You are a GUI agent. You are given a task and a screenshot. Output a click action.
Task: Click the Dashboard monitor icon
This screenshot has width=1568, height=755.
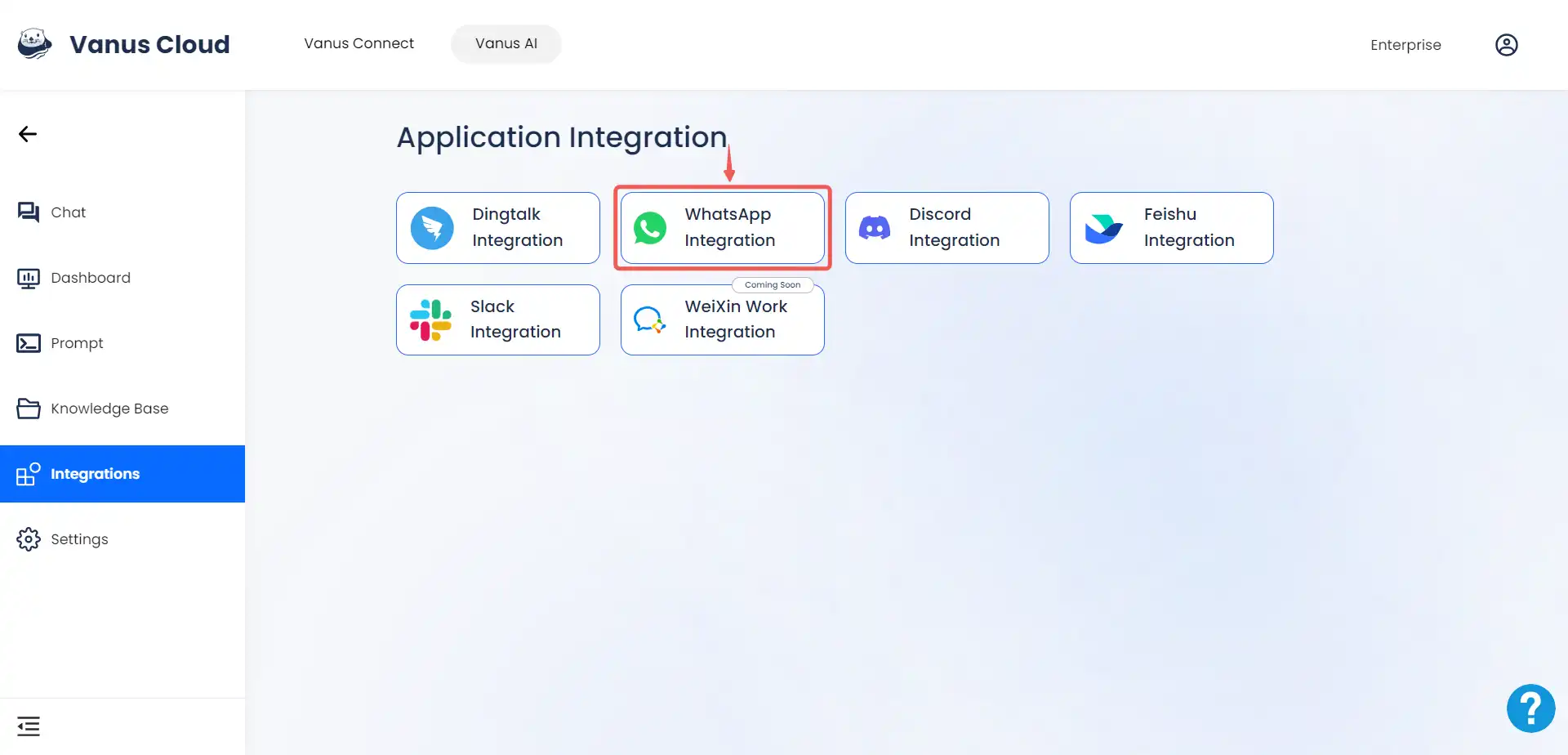pyautogui.click(x=29, y=278)
